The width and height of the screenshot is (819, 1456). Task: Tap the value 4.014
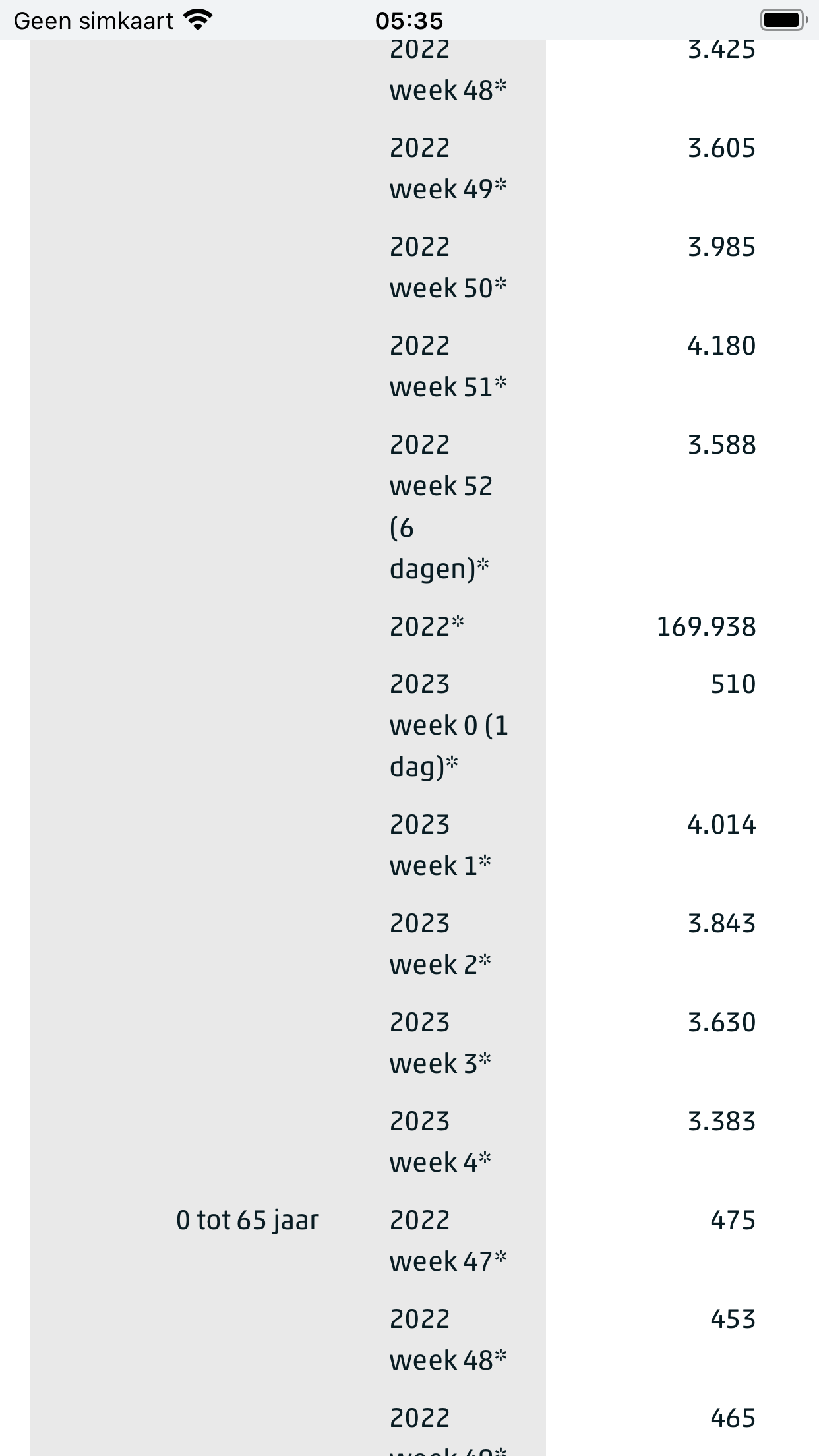[721, 824]
